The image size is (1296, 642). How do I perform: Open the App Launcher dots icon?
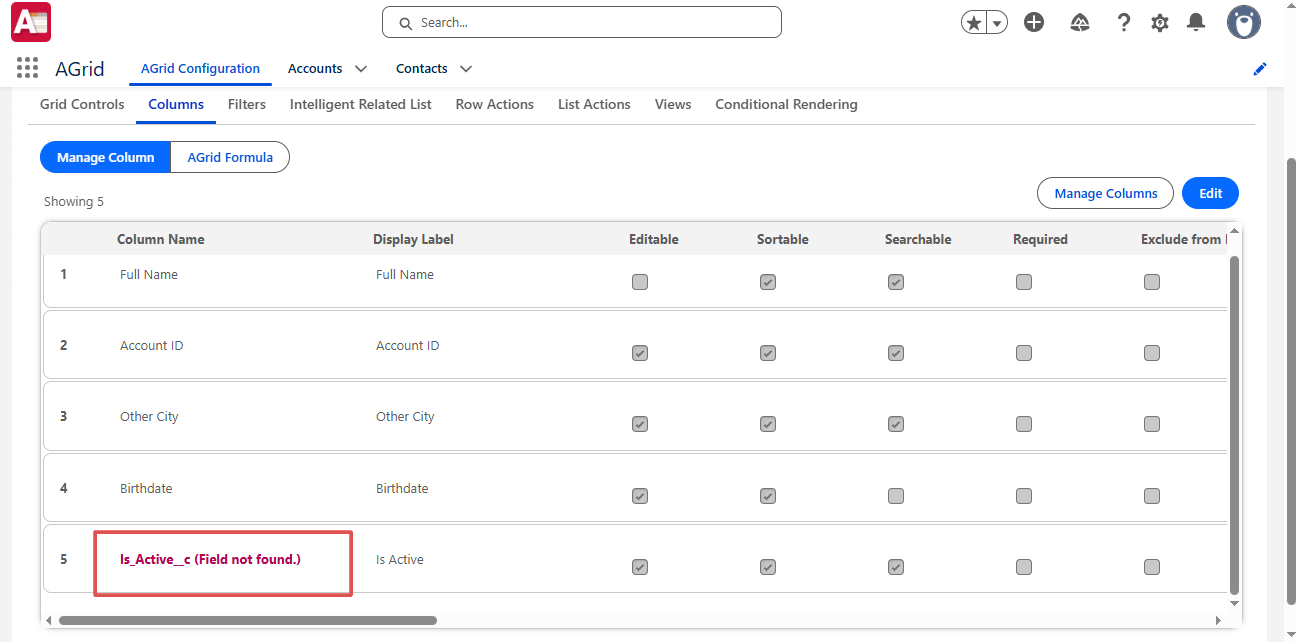[x=28, y=68]
